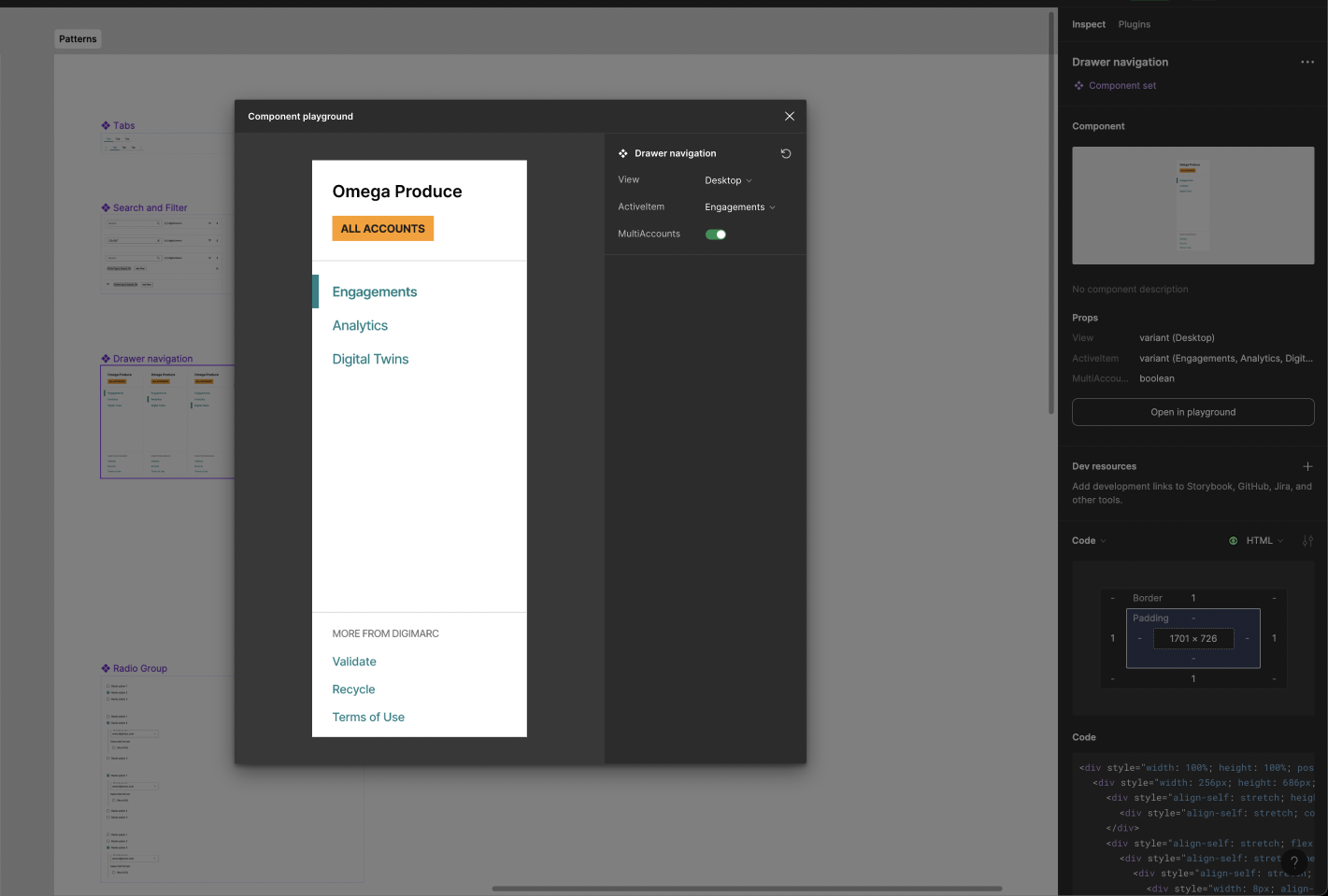The width and height of the screenshot is (1328, 896).
Task: Click the Padding box label
Action: point(1150,619)
